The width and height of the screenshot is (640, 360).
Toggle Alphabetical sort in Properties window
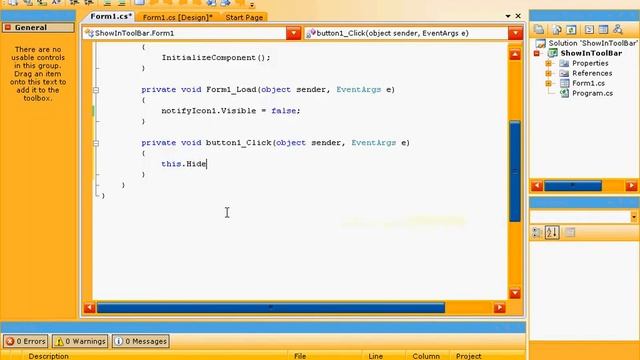pyautogui.click(x=552, y=233)
